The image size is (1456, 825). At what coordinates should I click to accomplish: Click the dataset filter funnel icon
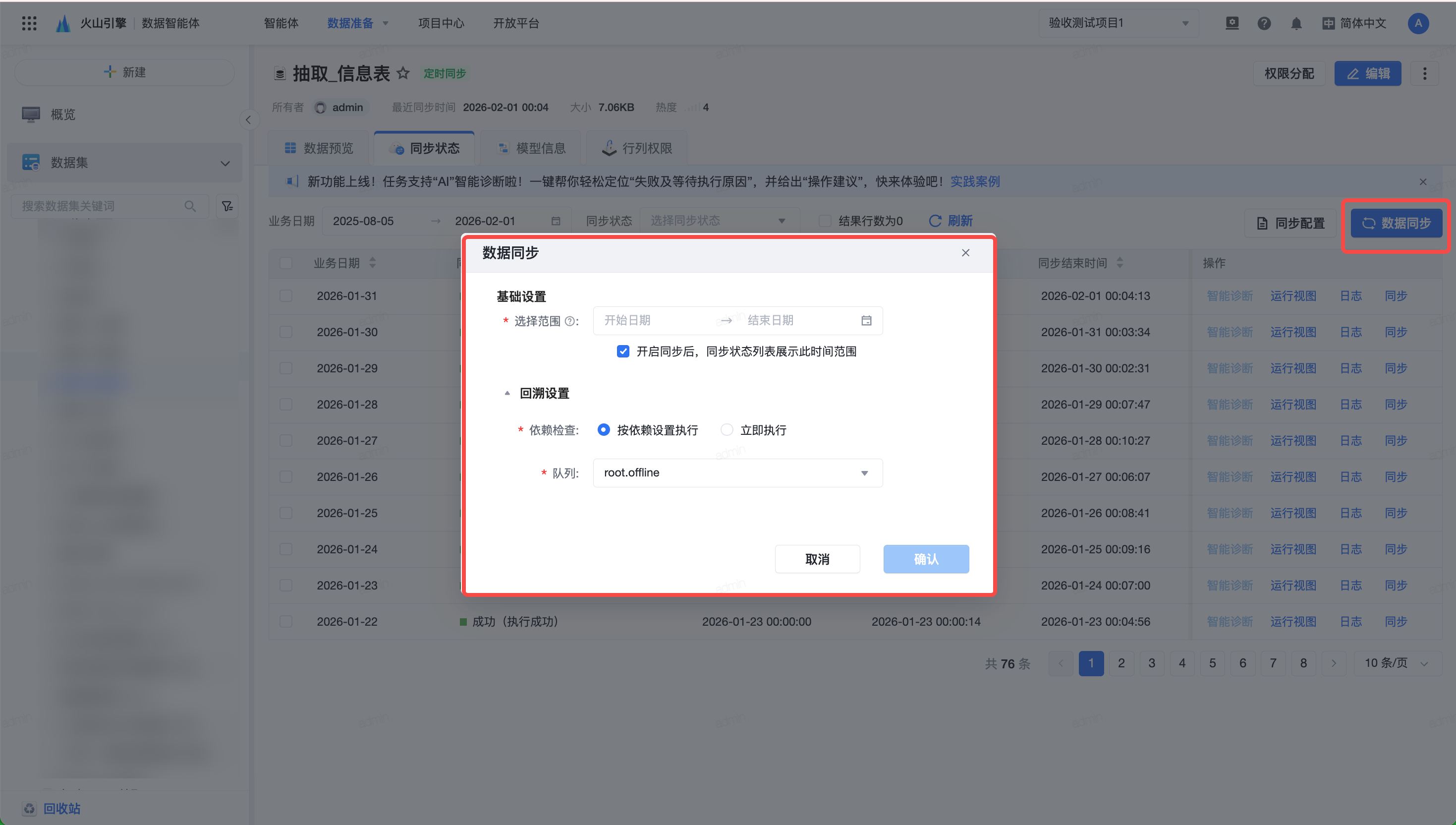[227, 206]
